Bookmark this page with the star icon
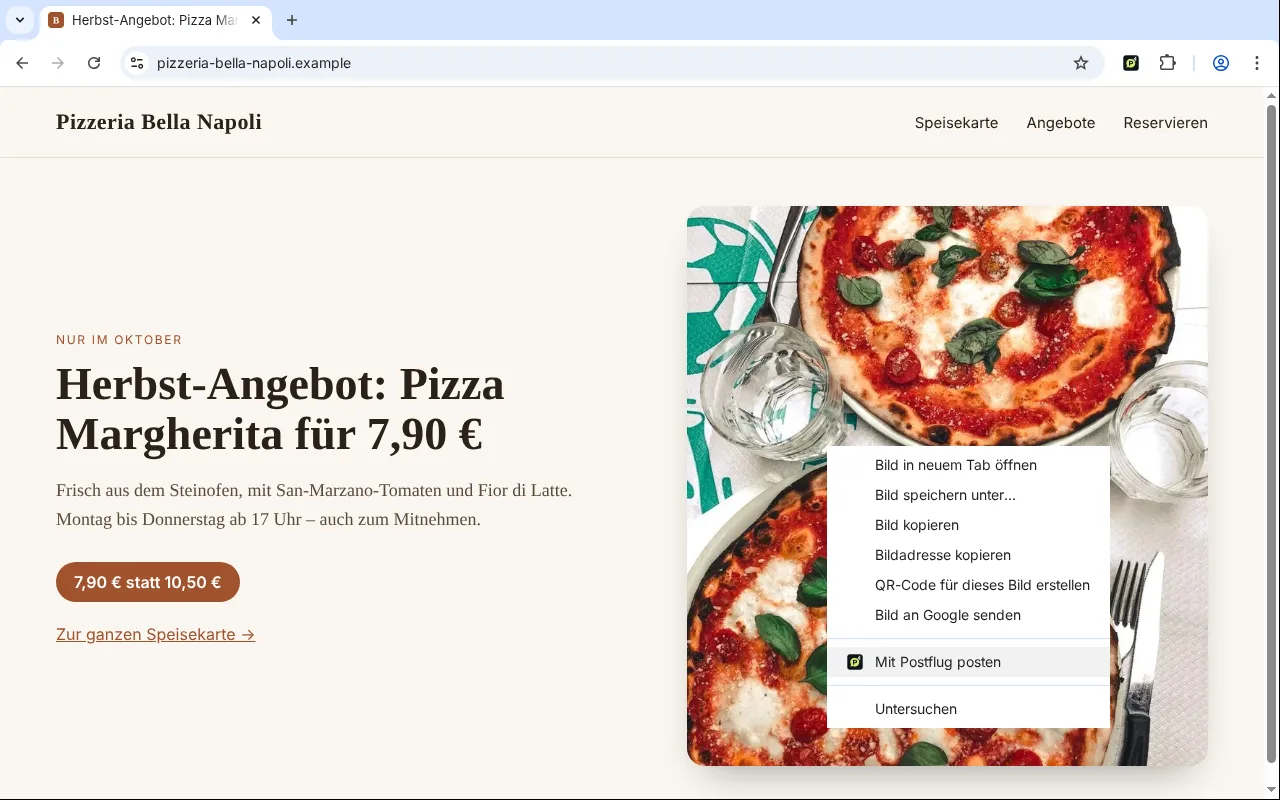Screen dimensions: 1280x800 click(x=1081, y=63)
